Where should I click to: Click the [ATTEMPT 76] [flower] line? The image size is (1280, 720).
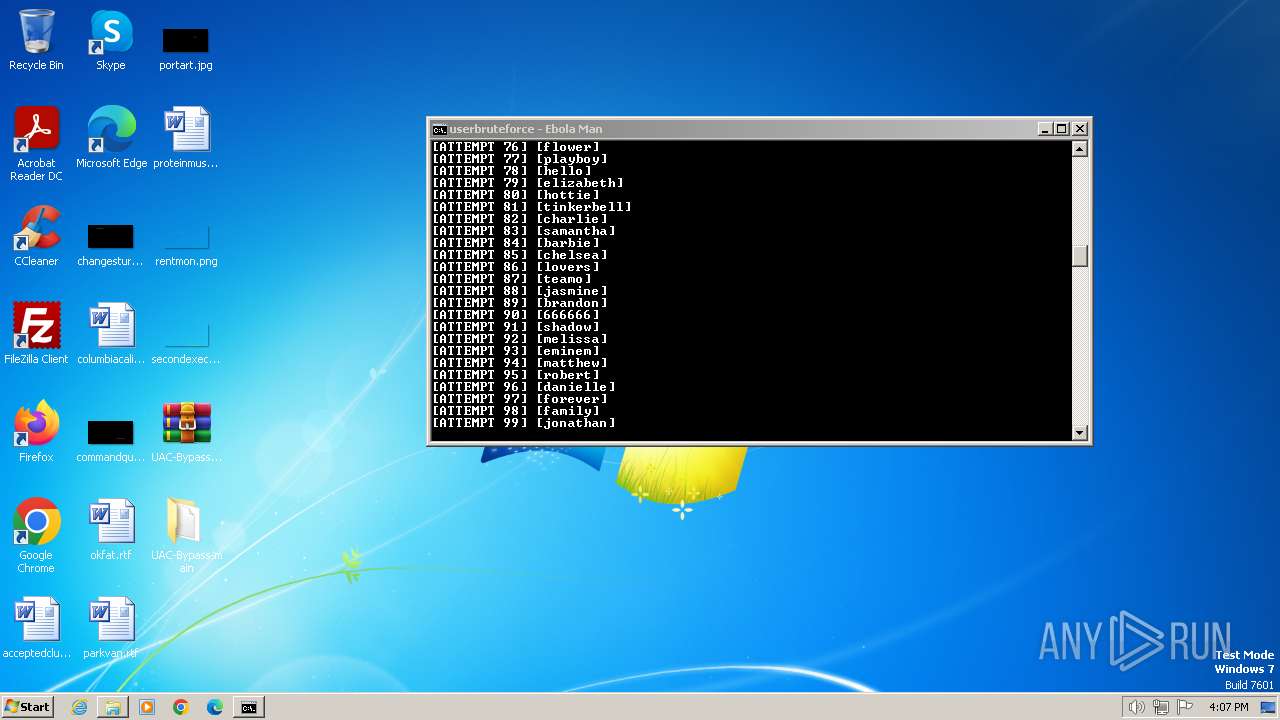tap(516, 147)
